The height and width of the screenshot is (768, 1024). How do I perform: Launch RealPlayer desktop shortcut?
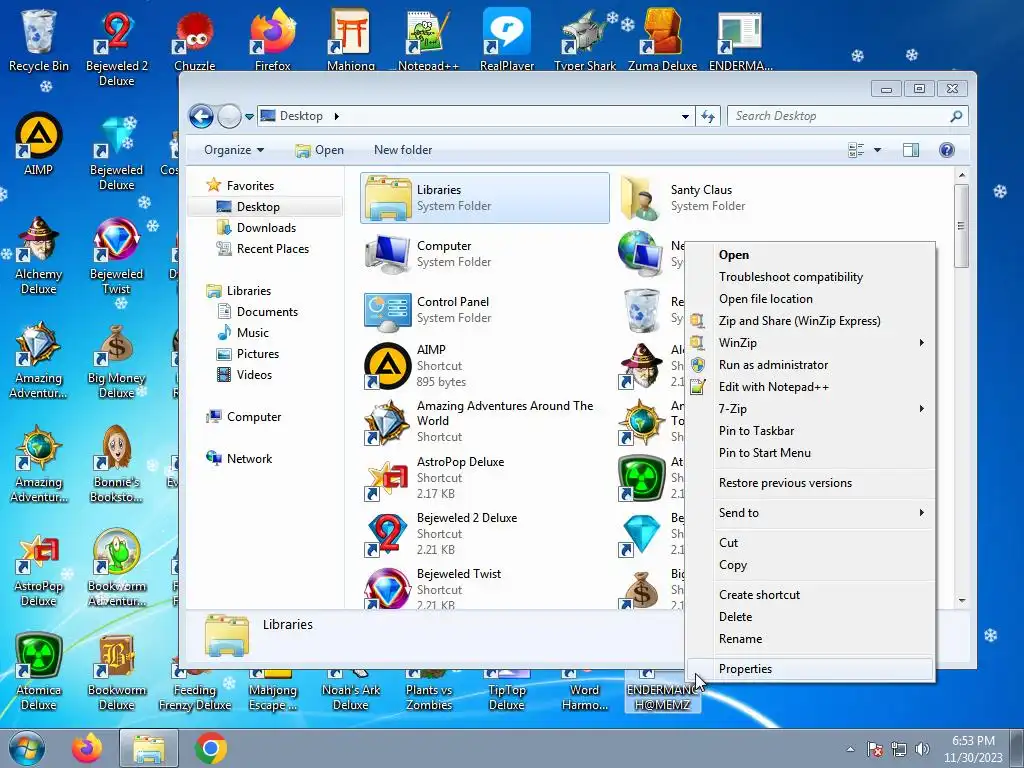coord(507,39)
